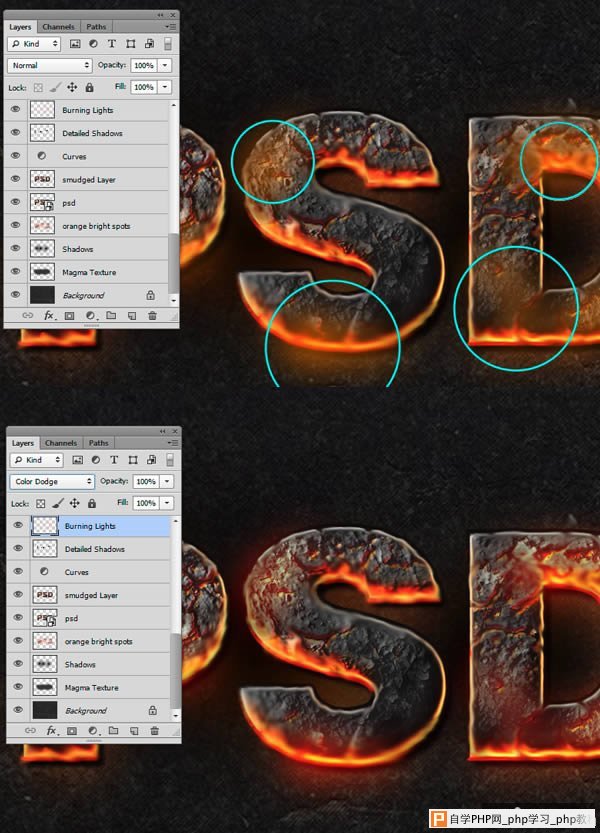600x833 pixels.
Task: Create adjustment layer in the Normal-mode panel
Action: [x=90, y=316]
